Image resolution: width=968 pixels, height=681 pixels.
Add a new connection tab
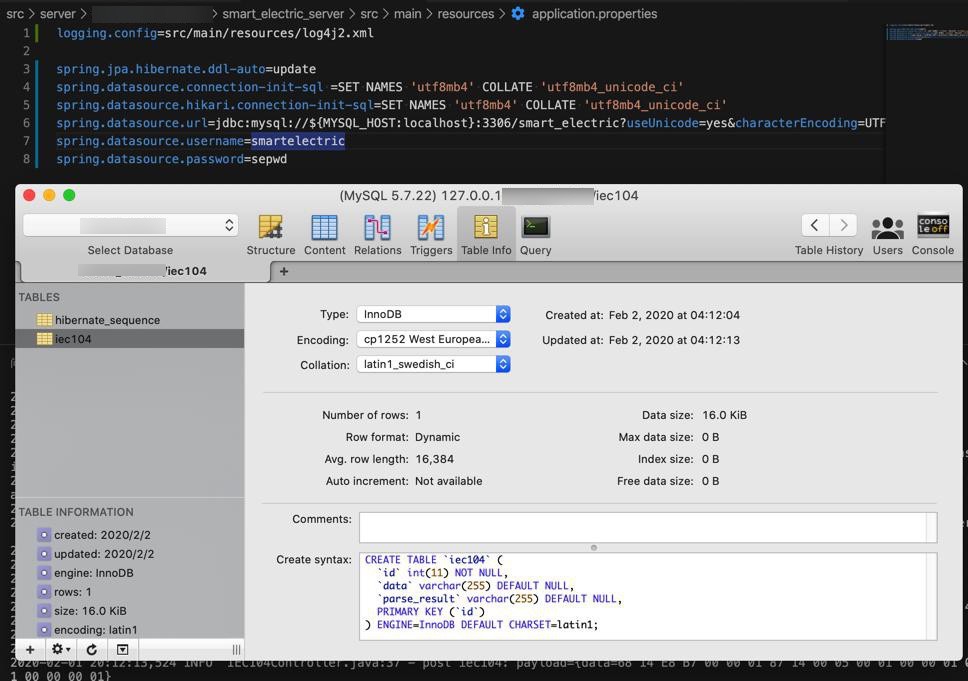[284, 271]
